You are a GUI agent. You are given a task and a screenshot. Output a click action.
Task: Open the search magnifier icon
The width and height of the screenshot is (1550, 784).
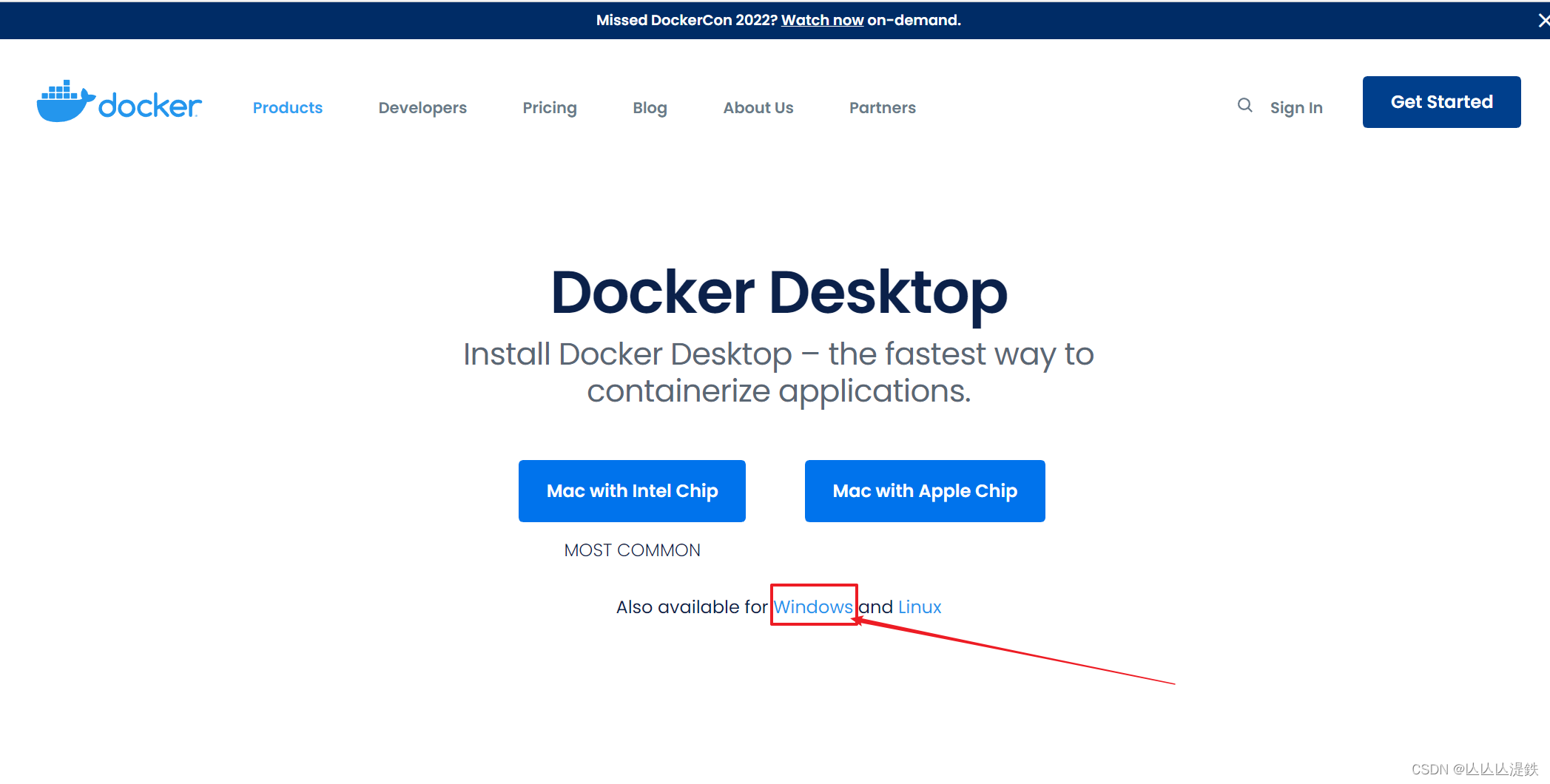click(x=1245, y=106)
